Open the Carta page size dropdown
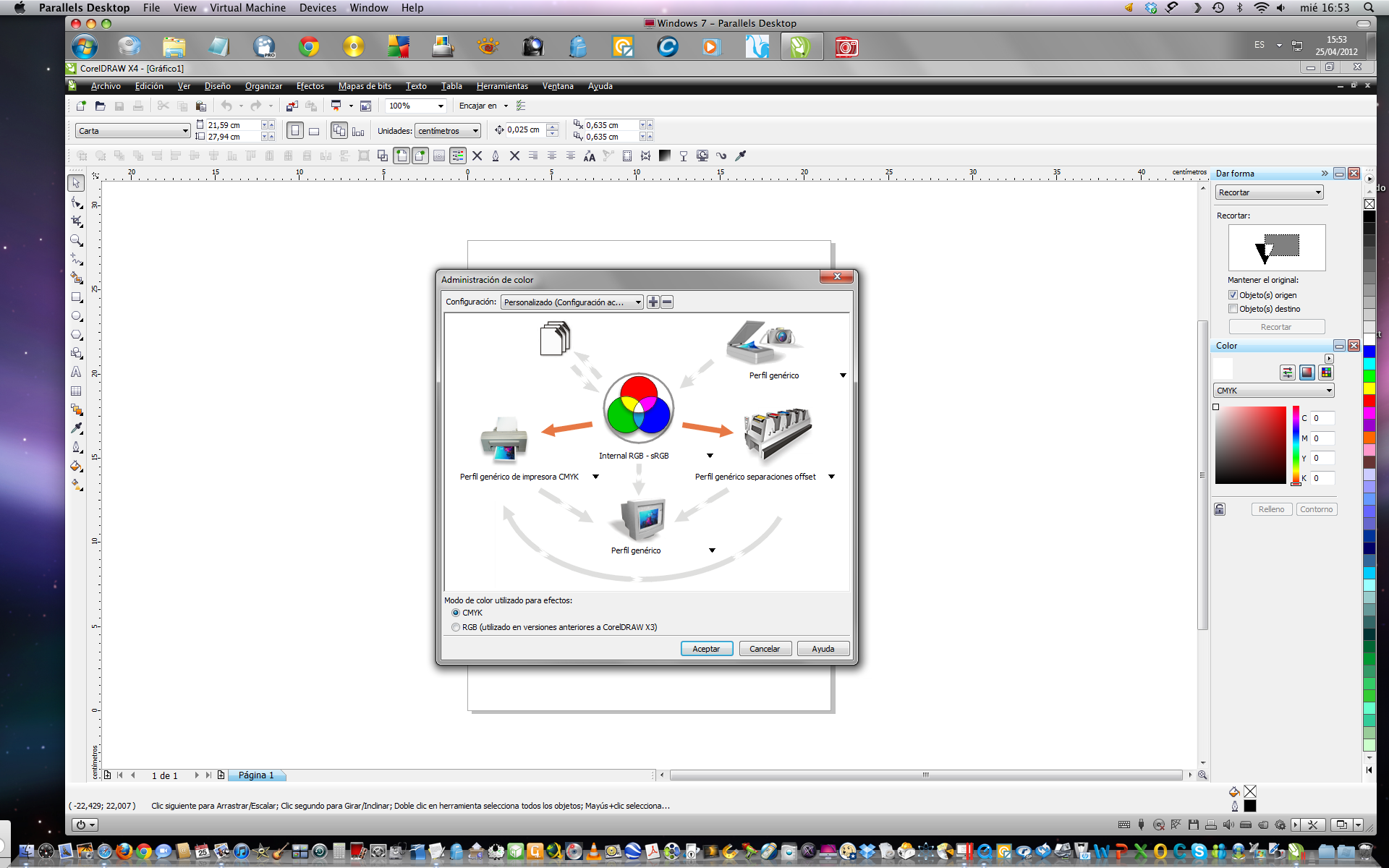 pyautogui.click(x=133, y=131)
